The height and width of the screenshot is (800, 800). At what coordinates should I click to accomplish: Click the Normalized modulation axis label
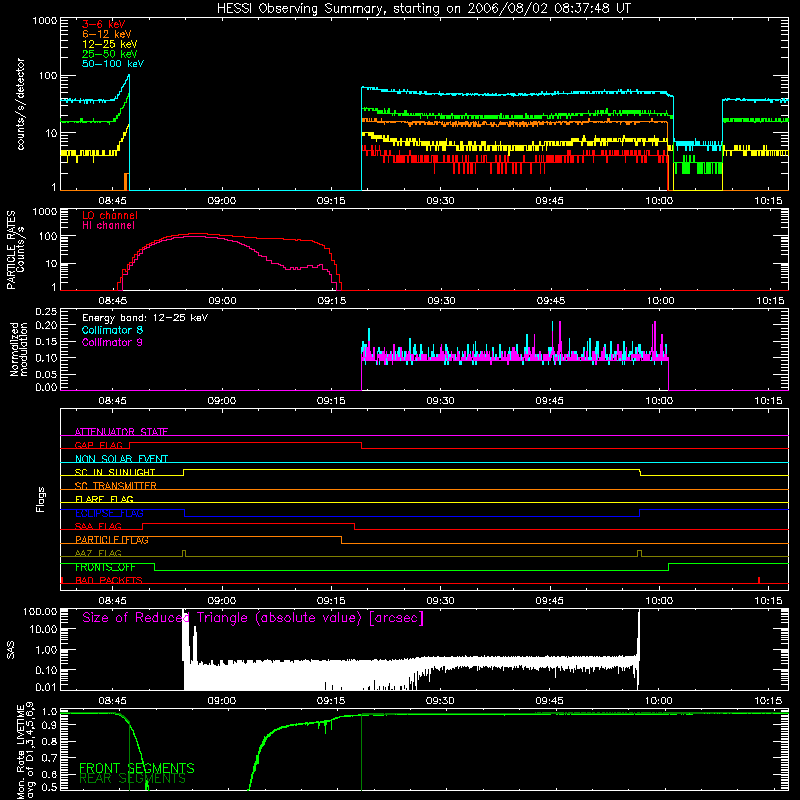[x=19, y=349]
